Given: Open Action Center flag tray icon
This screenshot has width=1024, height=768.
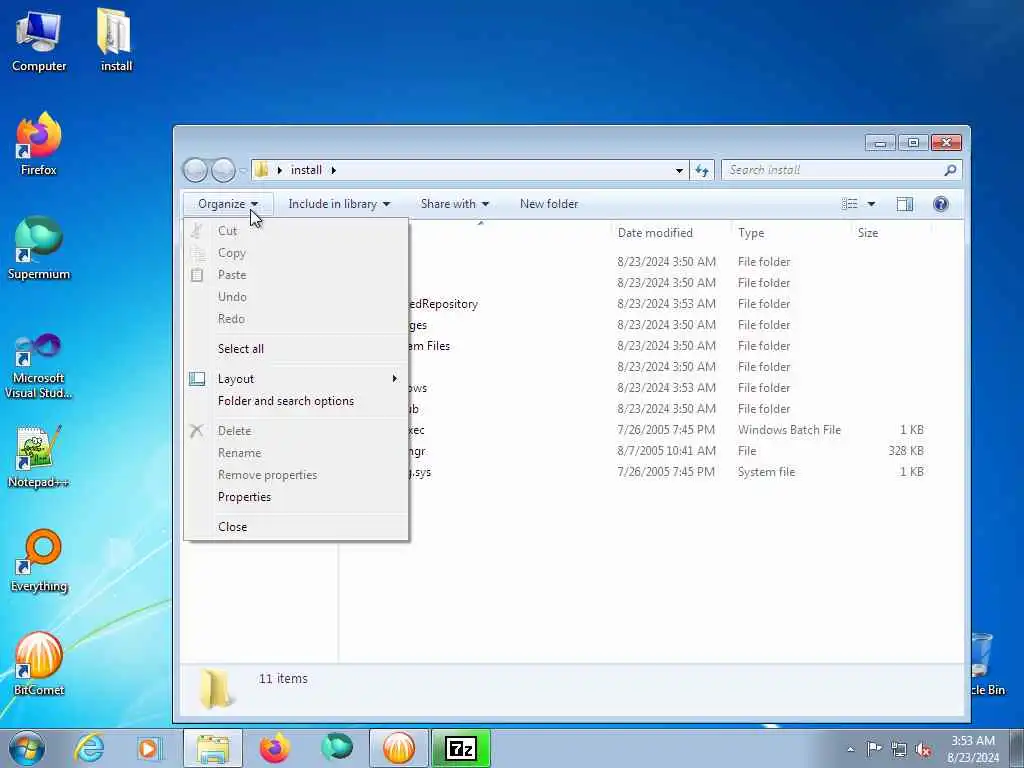Looking at the screenshot, I should coord(874,748).
